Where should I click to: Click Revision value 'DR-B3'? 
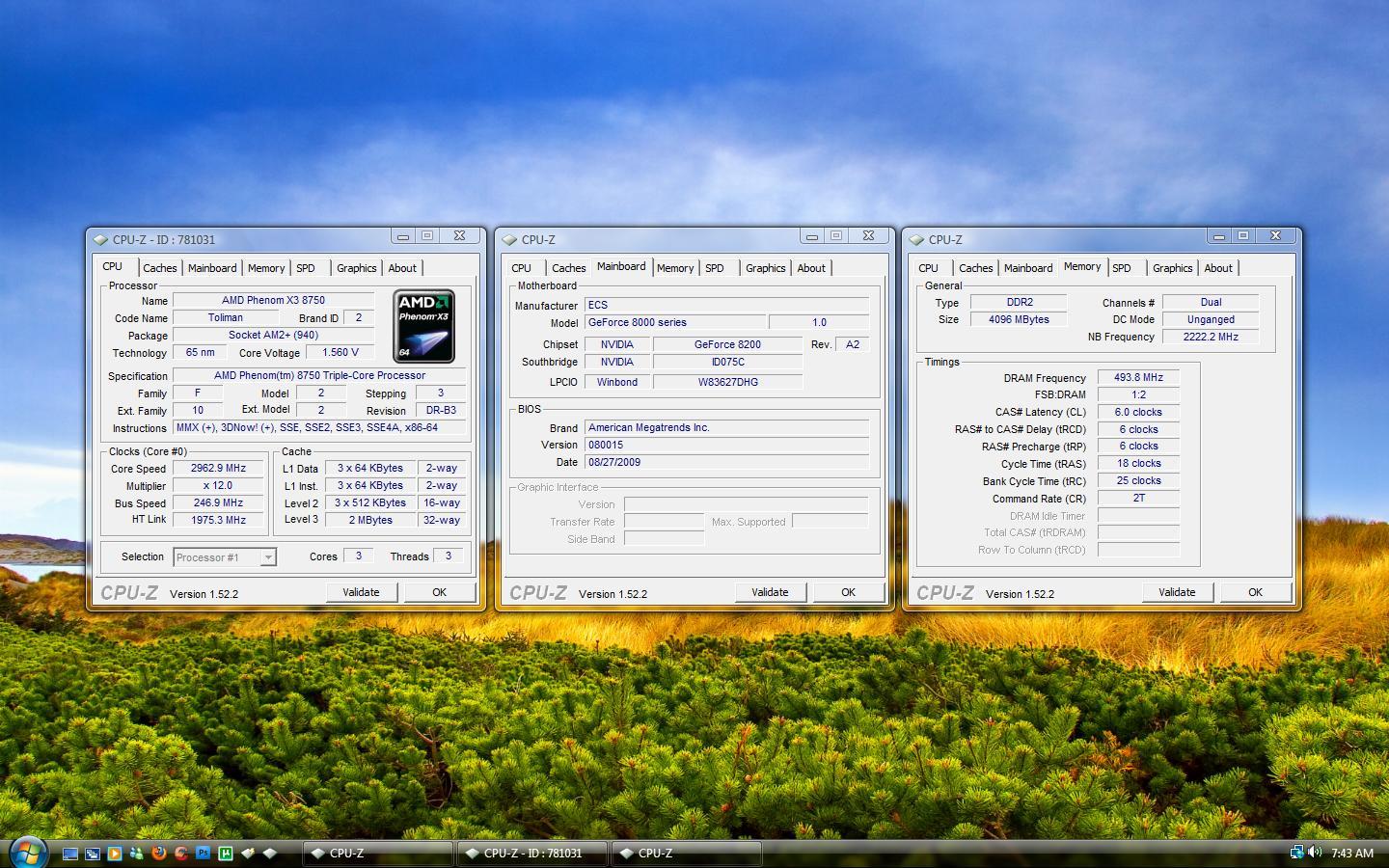(441, 411)
